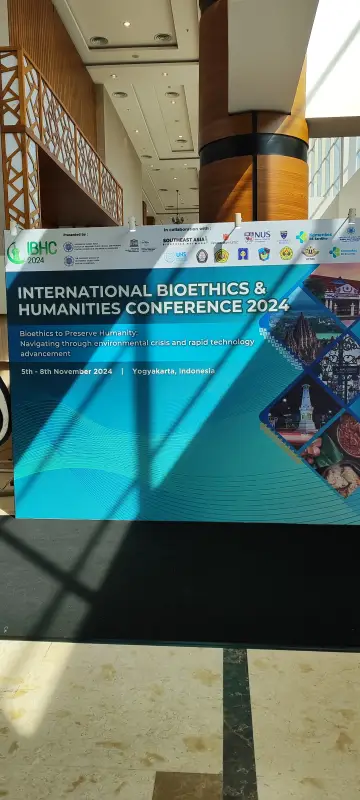Click the '5th - 8th November 2024' date
This screenshot has width=360, height=800.
coord(67,371)
